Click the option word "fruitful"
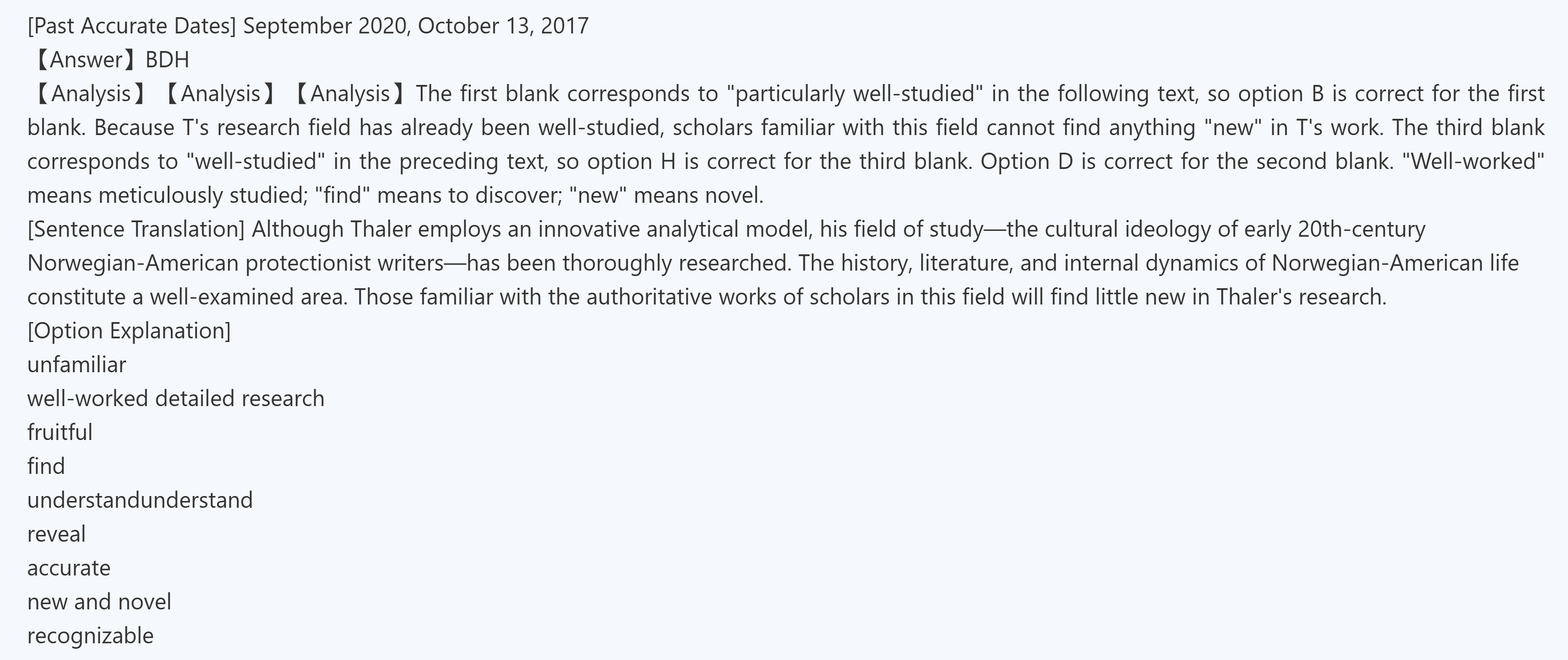 pyautogui.click(x=60, y=432)
